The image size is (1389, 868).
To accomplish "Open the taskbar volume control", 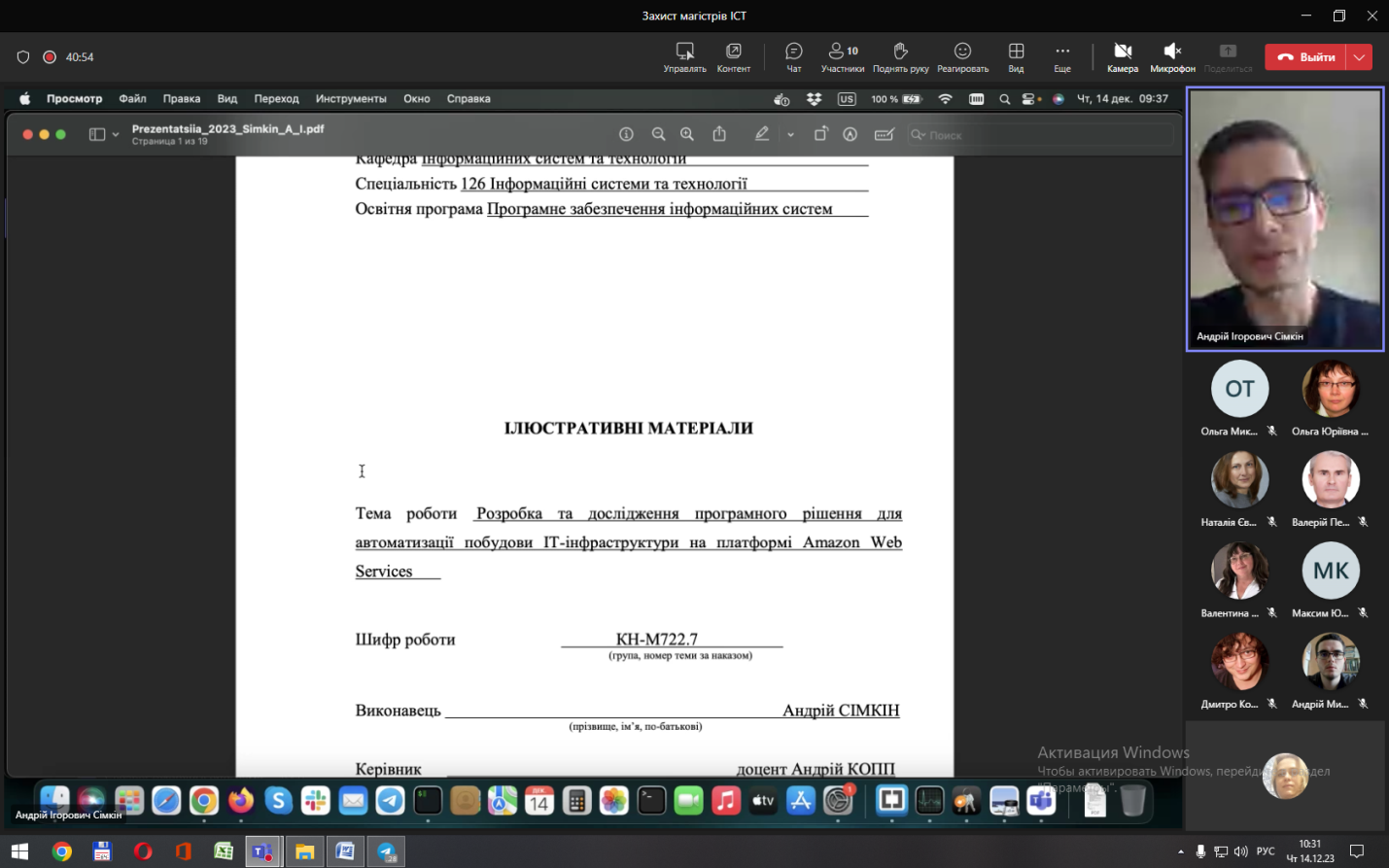I will pos(1240,851).
